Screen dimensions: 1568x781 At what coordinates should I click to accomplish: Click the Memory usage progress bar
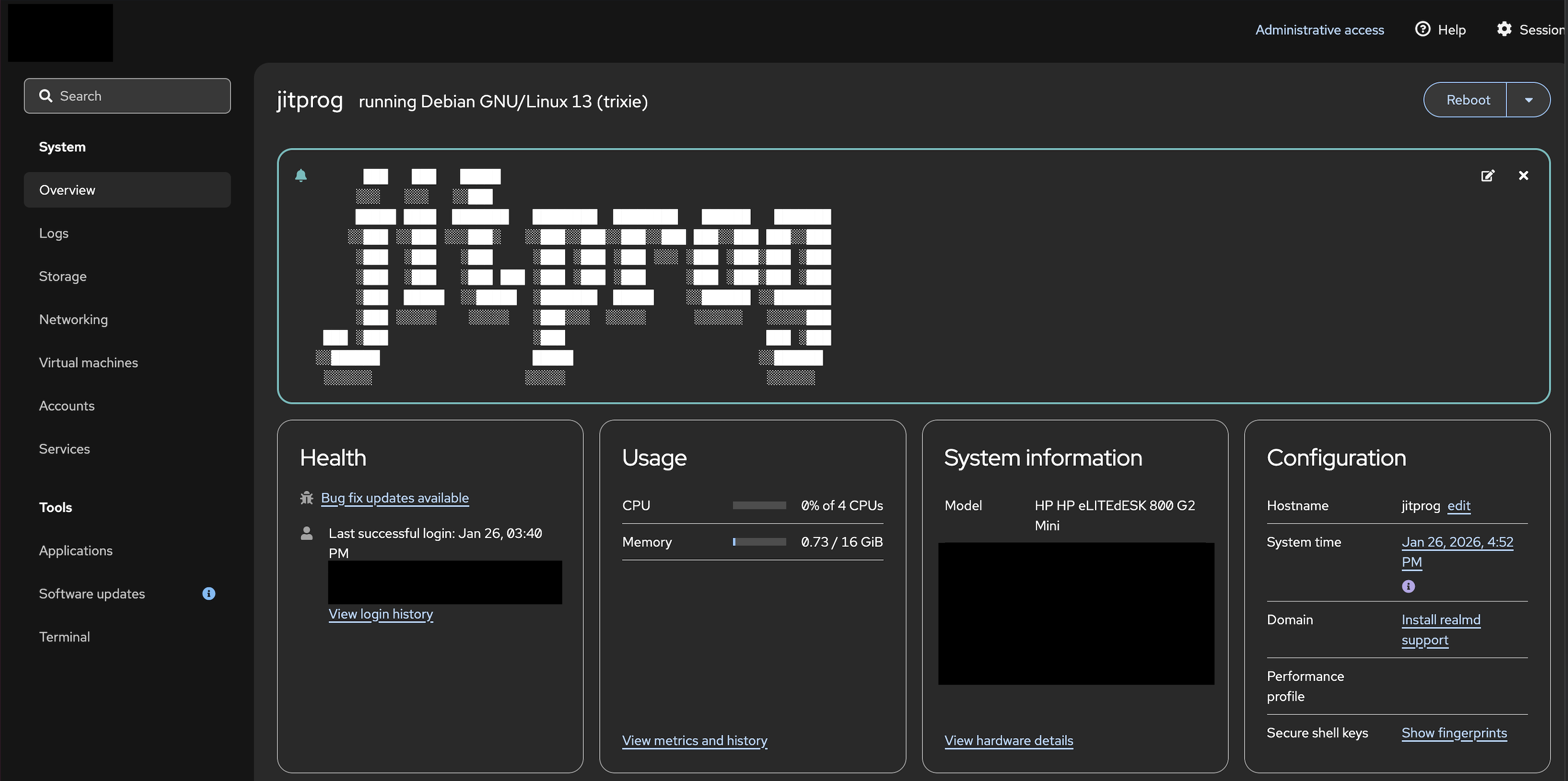[x=759, y=542]
